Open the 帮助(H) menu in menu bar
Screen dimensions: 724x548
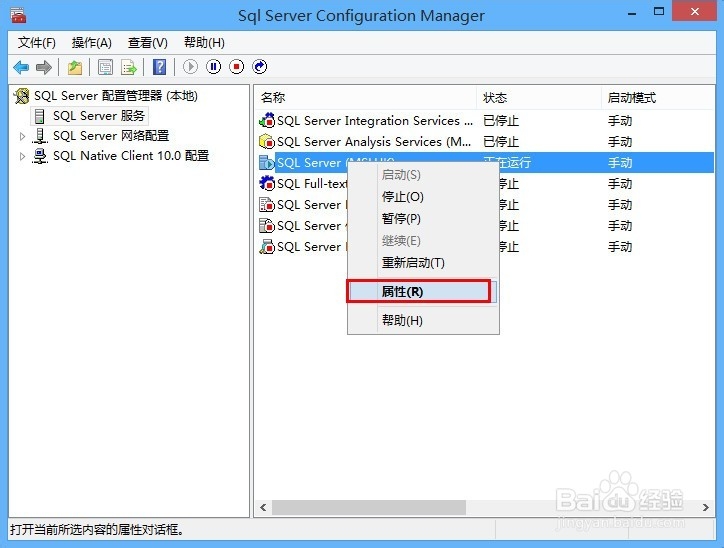(x=204, y=43)
